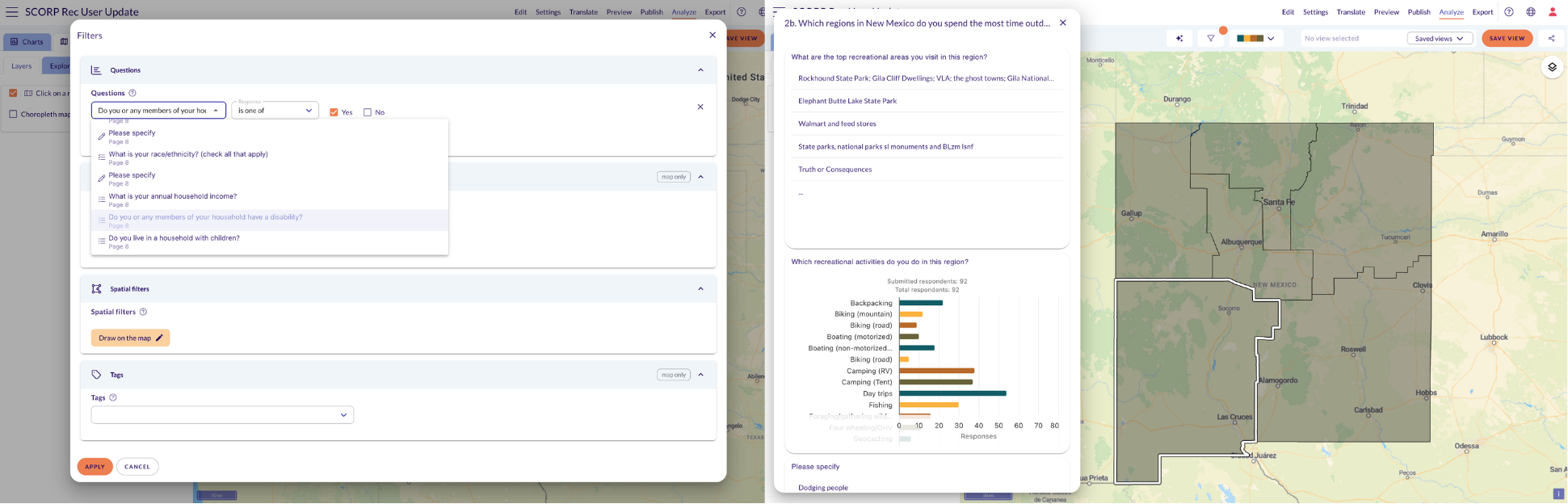Click 'Truth or Consequences' response
This screenshot has height=504, width=1568.
tap(834, 170)
